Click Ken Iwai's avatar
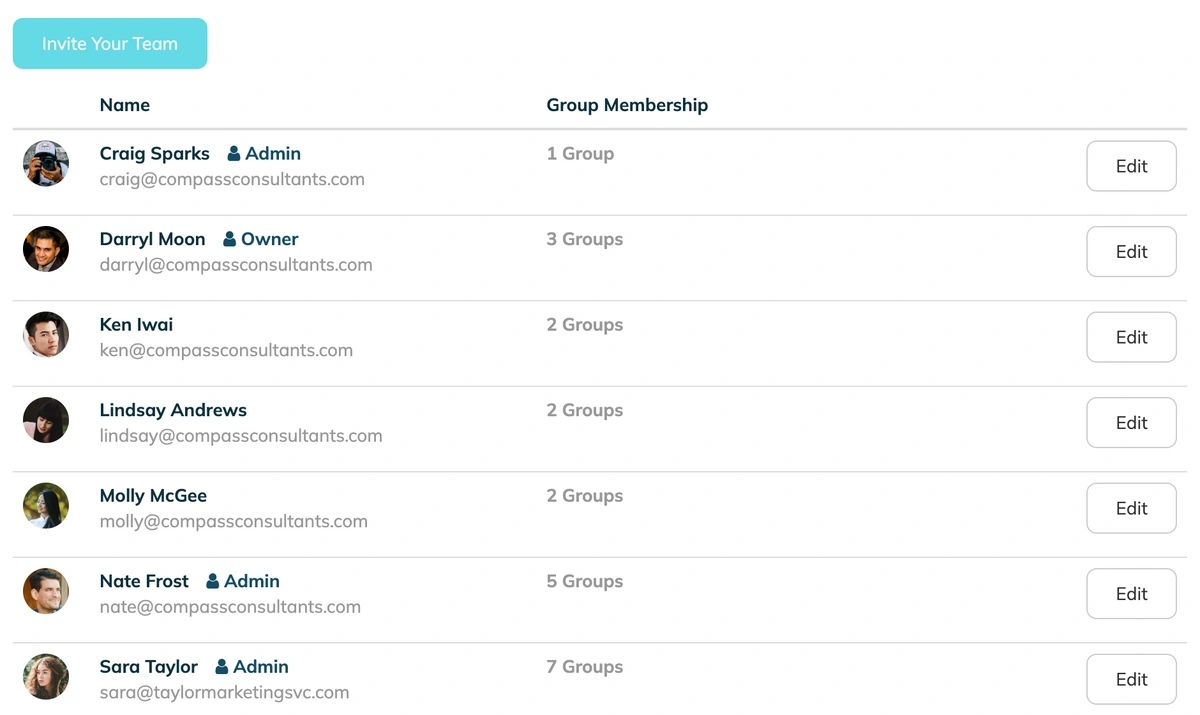The width and height of the screenshot is (1200, 715). click(x=46, y=334)
